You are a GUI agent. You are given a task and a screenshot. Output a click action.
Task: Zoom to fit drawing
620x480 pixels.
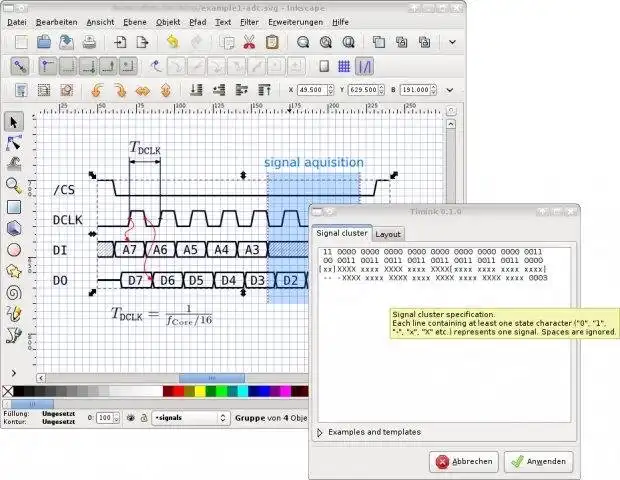(326, 42)
